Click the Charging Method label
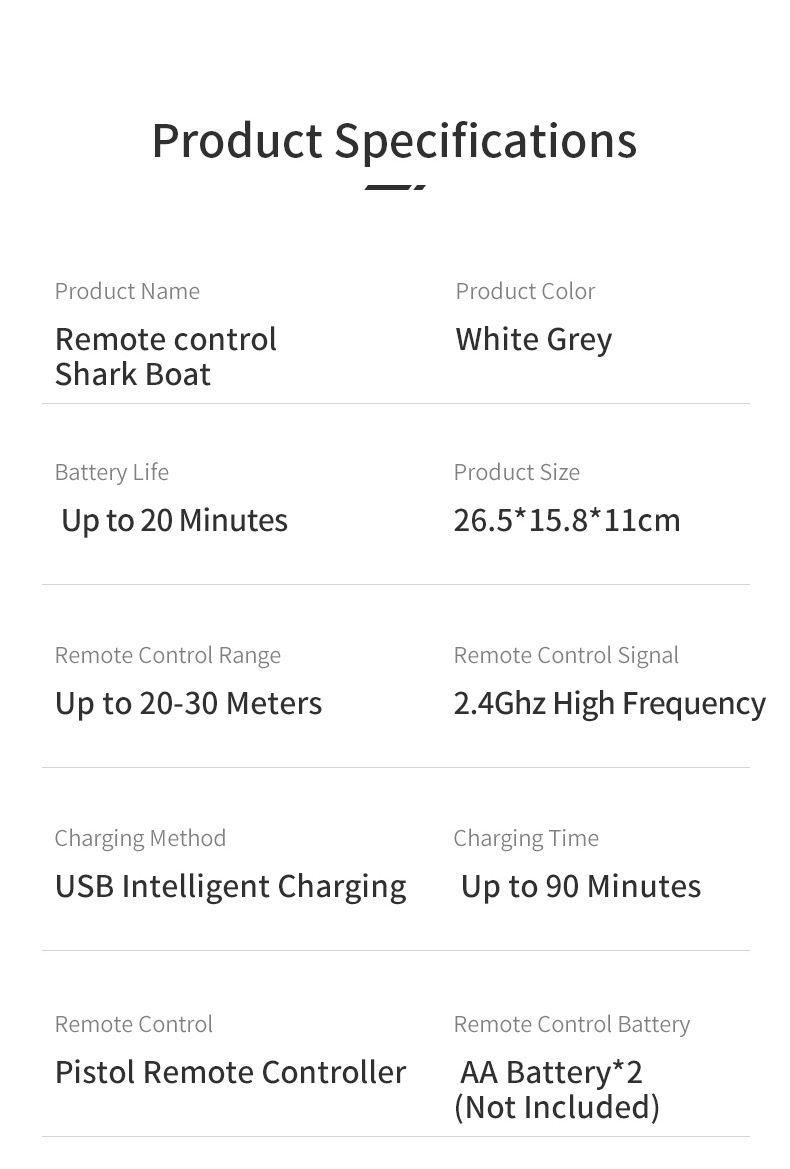 (140, 838)
